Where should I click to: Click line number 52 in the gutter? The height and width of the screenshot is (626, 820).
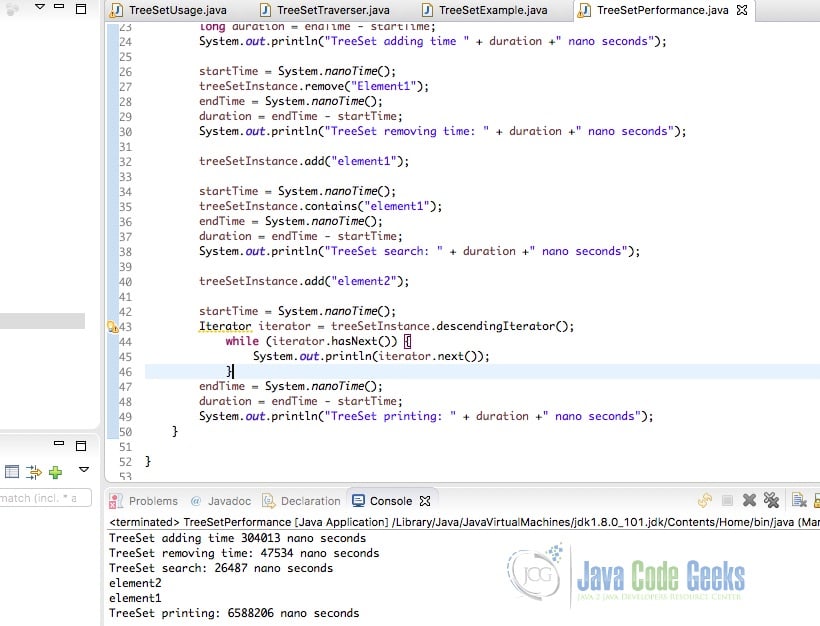(x=126, y=462)
